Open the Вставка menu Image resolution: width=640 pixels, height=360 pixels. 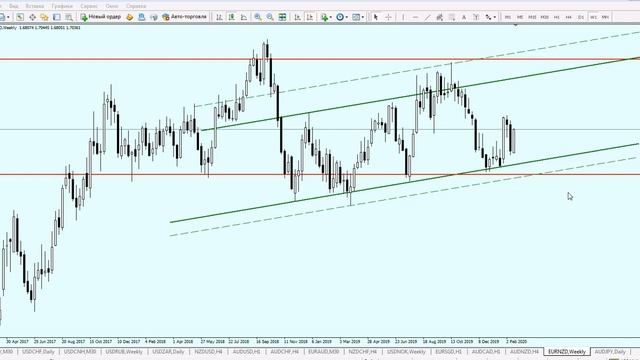[35, 6]
